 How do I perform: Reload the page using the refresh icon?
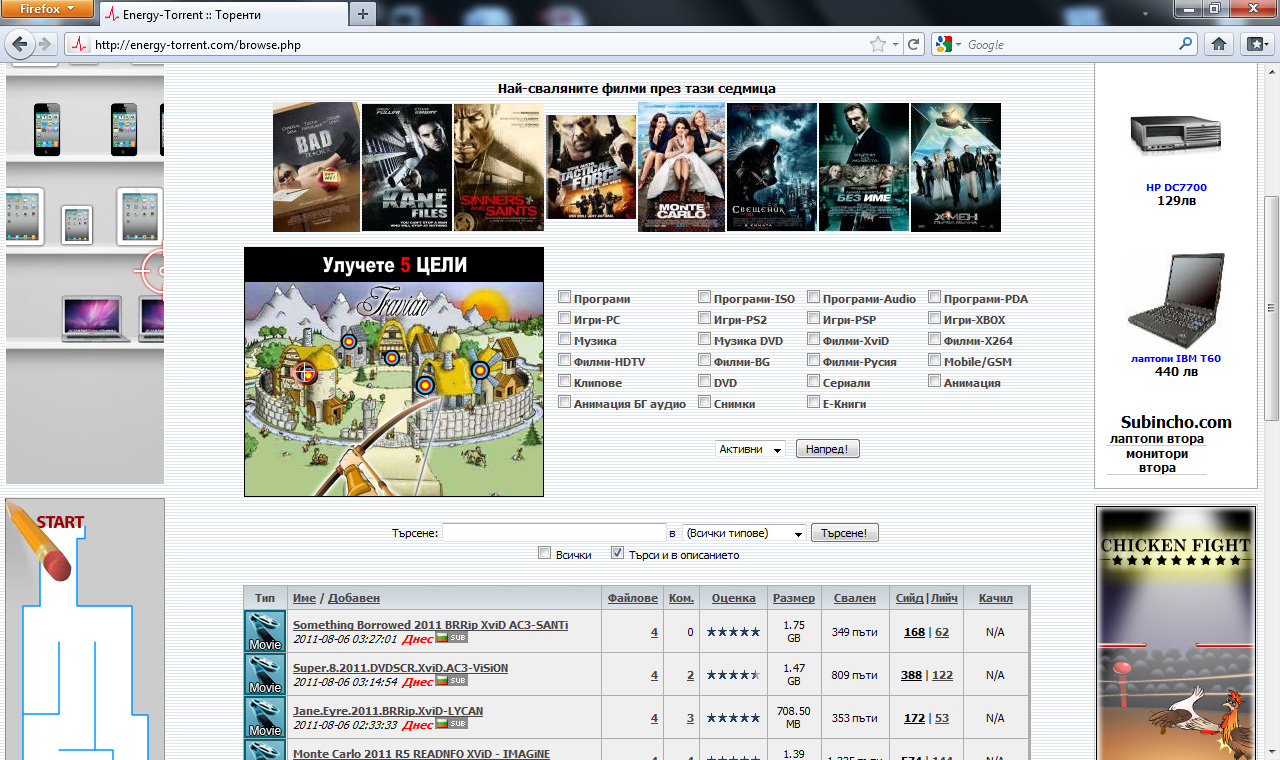click(913, 44)
